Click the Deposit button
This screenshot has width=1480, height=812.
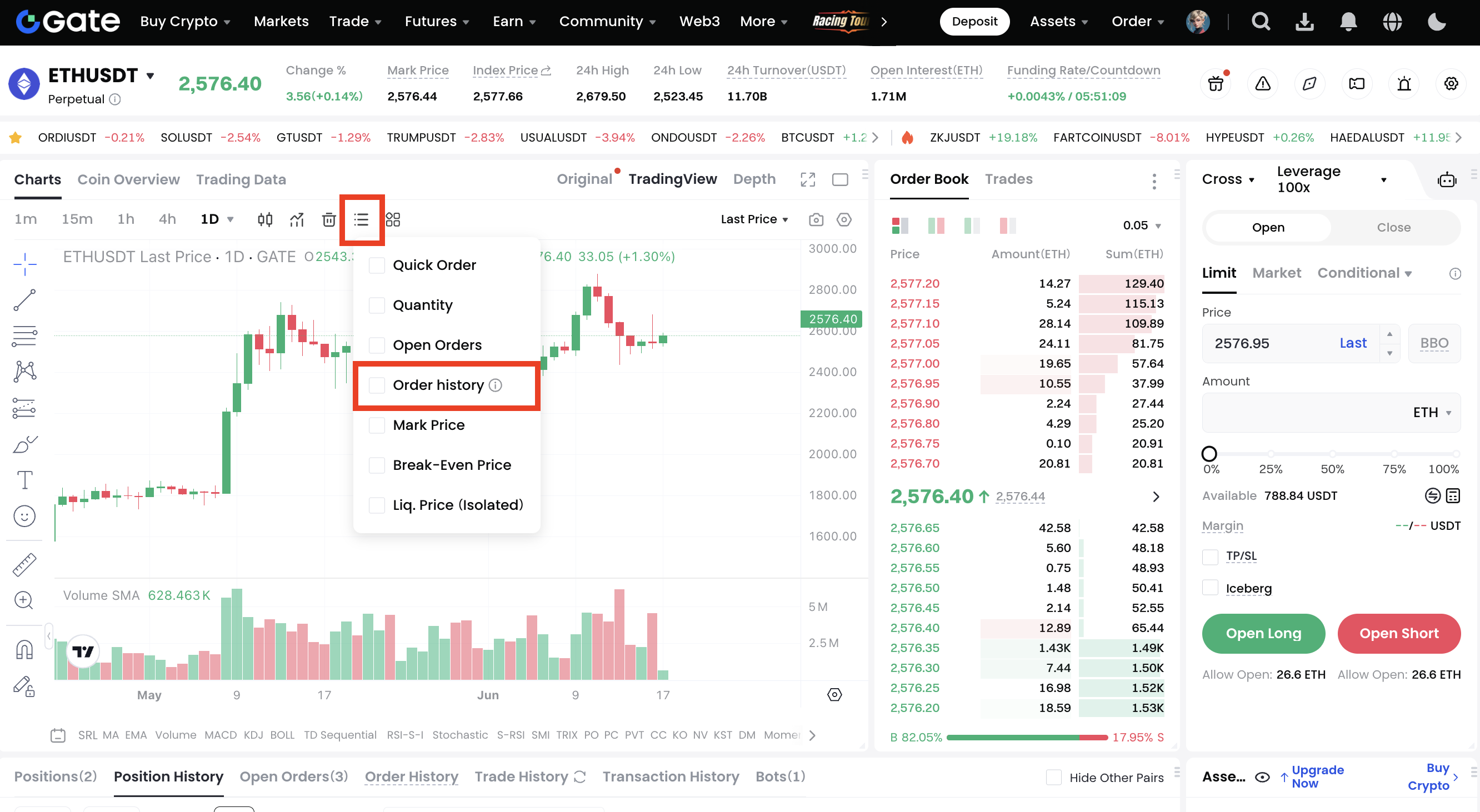[974, 22]
